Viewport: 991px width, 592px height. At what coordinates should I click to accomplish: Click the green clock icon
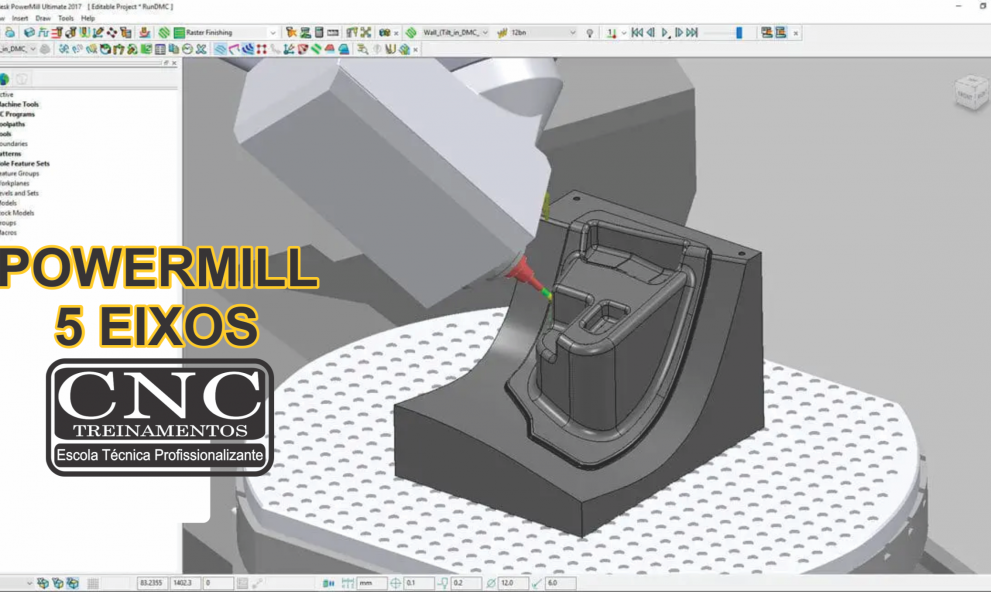point(188,49)
